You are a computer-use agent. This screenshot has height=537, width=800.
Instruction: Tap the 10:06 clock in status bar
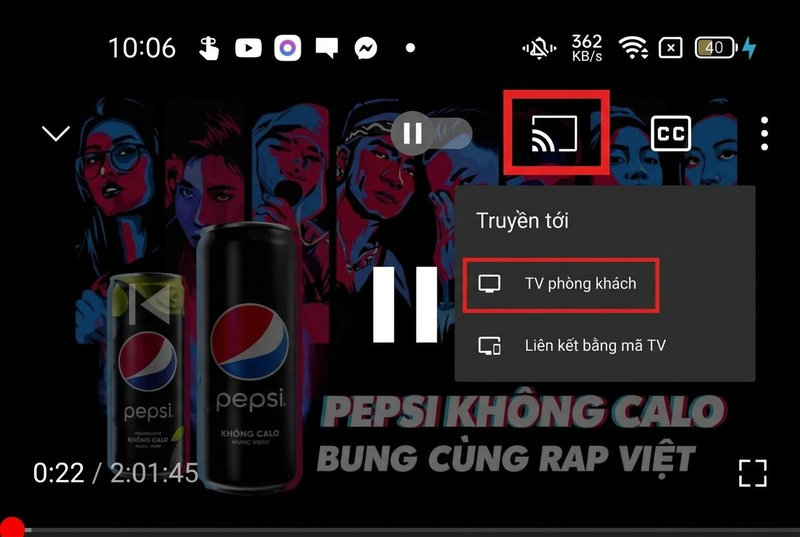pyautogui.click(x=142, y=48)
